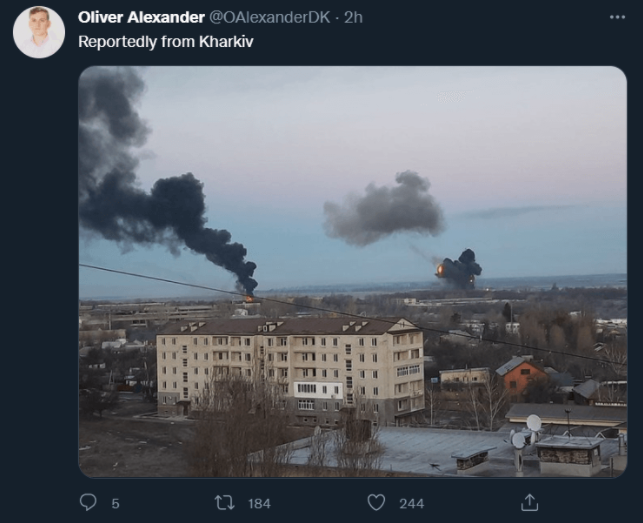View Oliver Alexander's profile picture

39,32
